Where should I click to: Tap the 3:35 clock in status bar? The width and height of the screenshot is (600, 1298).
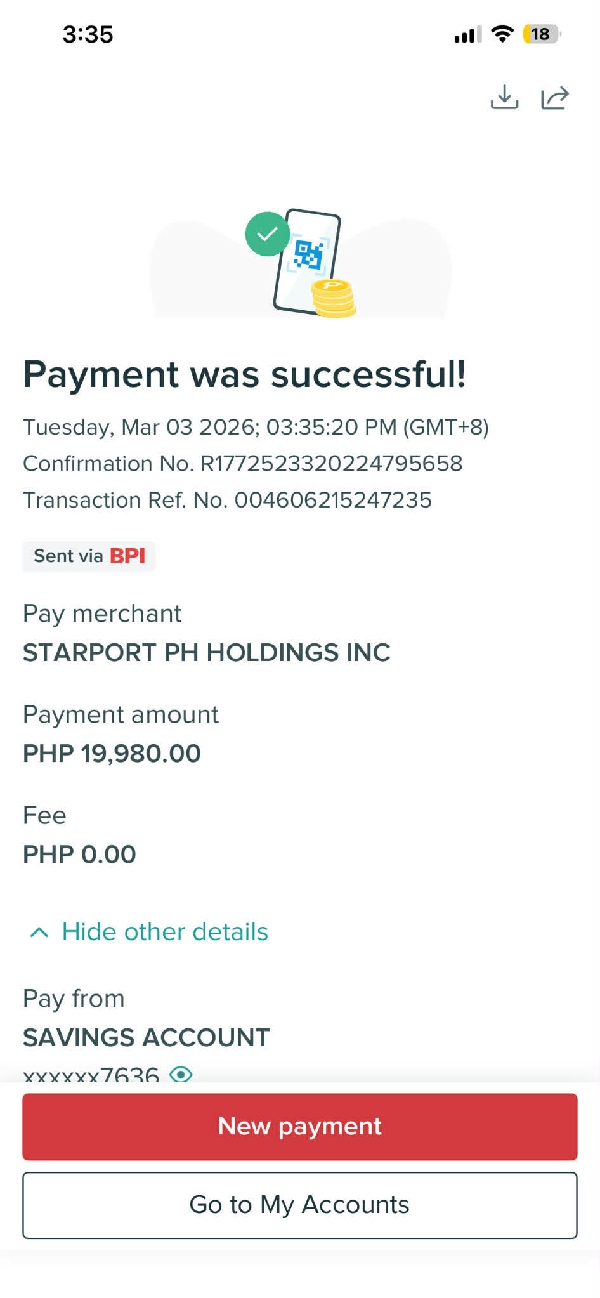point(88,34)
